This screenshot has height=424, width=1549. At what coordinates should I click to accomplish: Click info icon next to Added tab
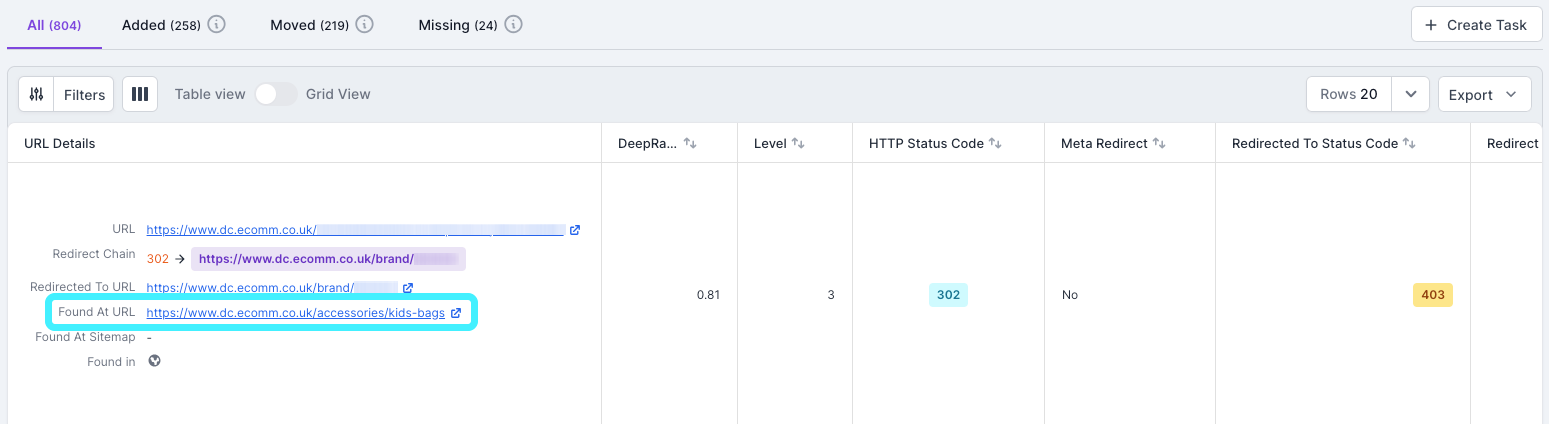(216, 25)
